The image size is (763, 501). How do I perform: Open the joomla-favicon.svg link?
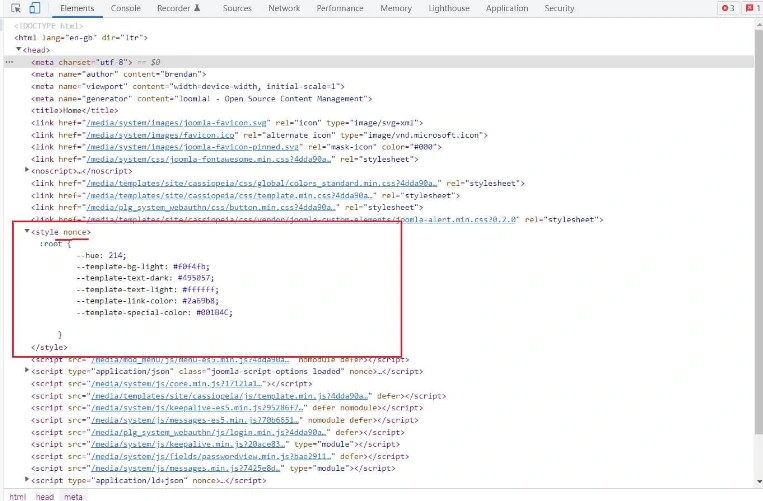(x=176, y=123)
